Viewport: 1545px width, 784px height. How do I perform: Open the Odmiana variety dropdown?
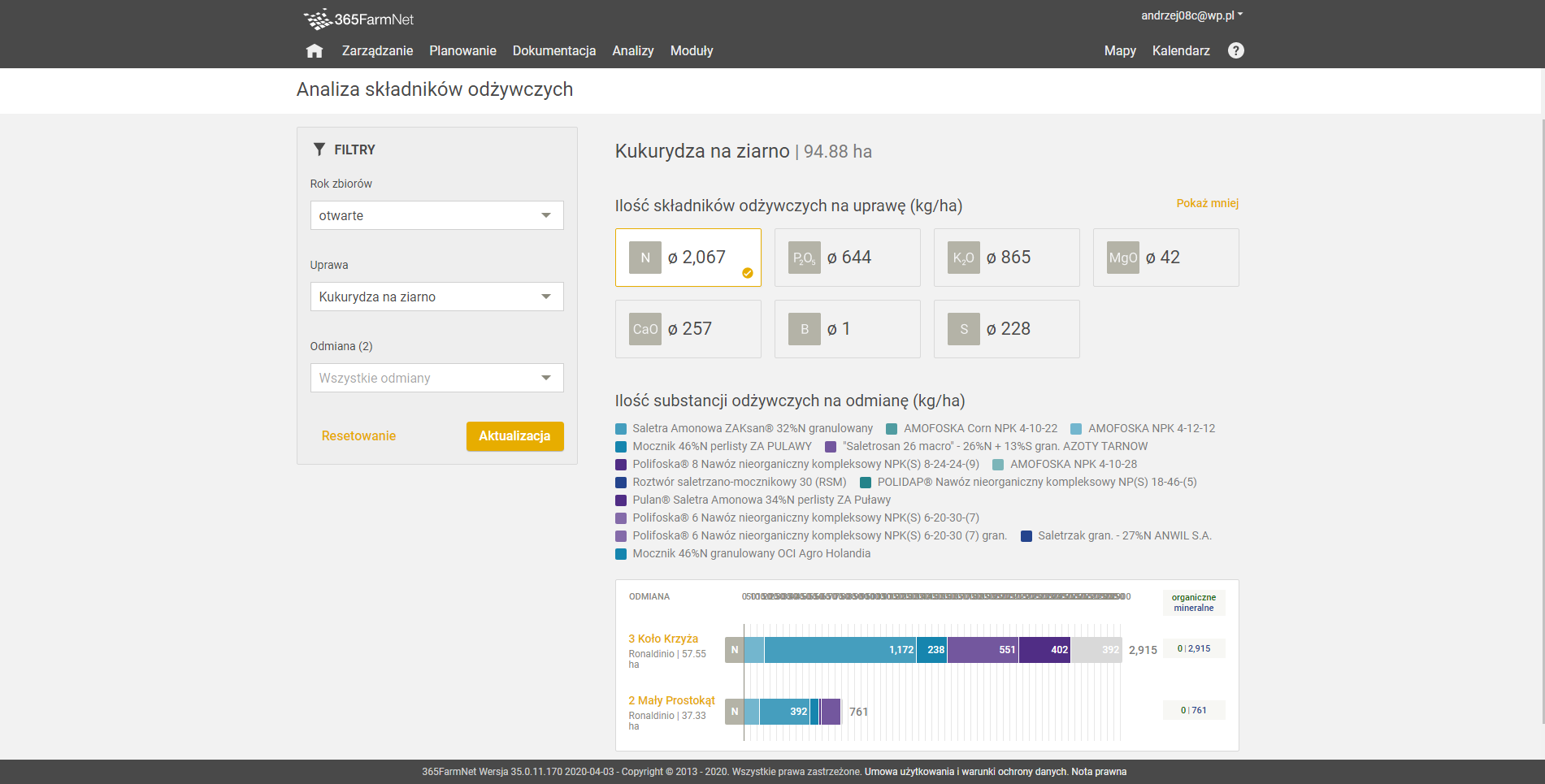pyautogui.click(x=436, y=378)
